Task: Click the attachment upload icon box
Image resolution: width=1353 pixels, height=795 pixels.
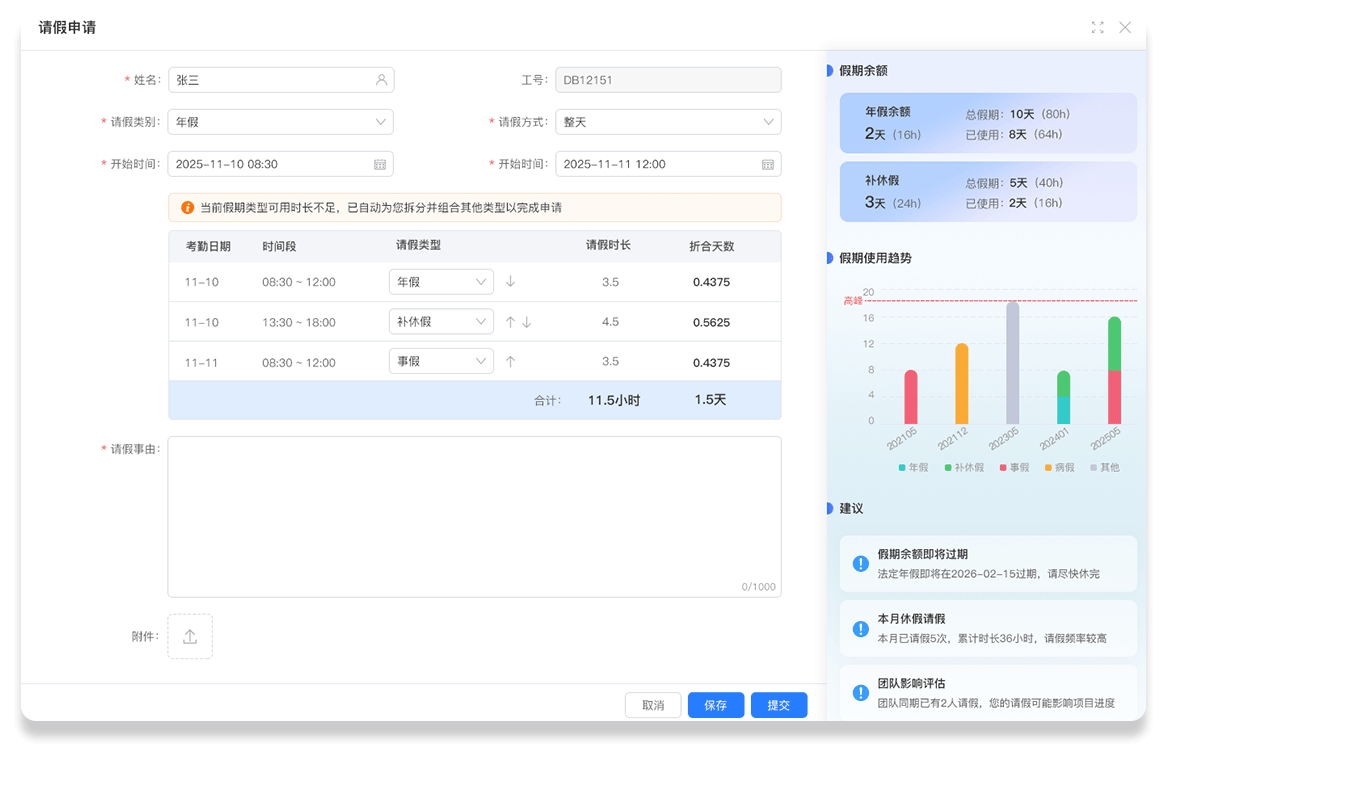Action: tap(190, 637)
